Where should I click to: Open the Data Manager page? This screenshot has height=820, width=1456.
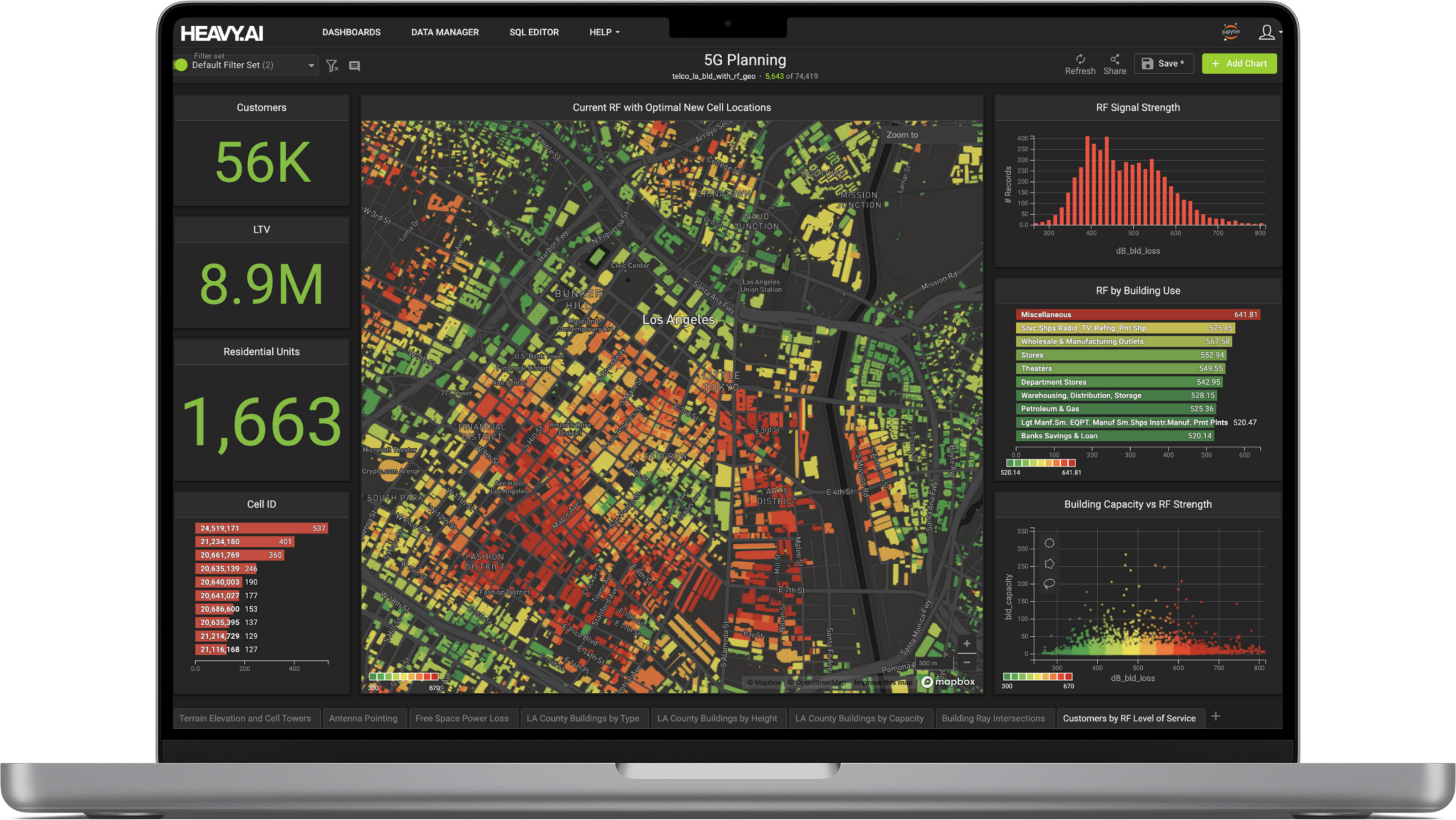(445, 32)
